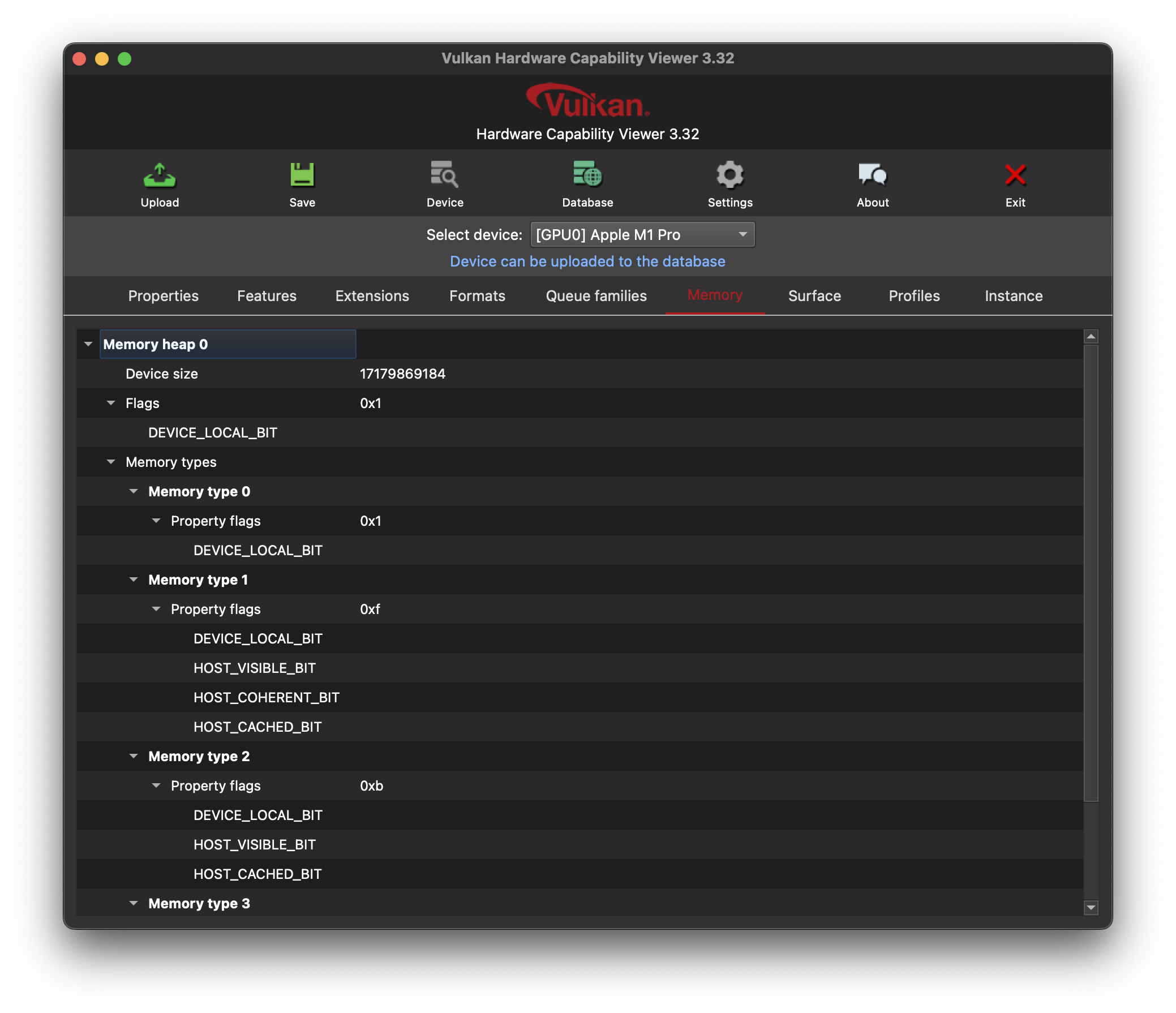Select HOST_CACHED_BIT under Memory type 1

257,727
